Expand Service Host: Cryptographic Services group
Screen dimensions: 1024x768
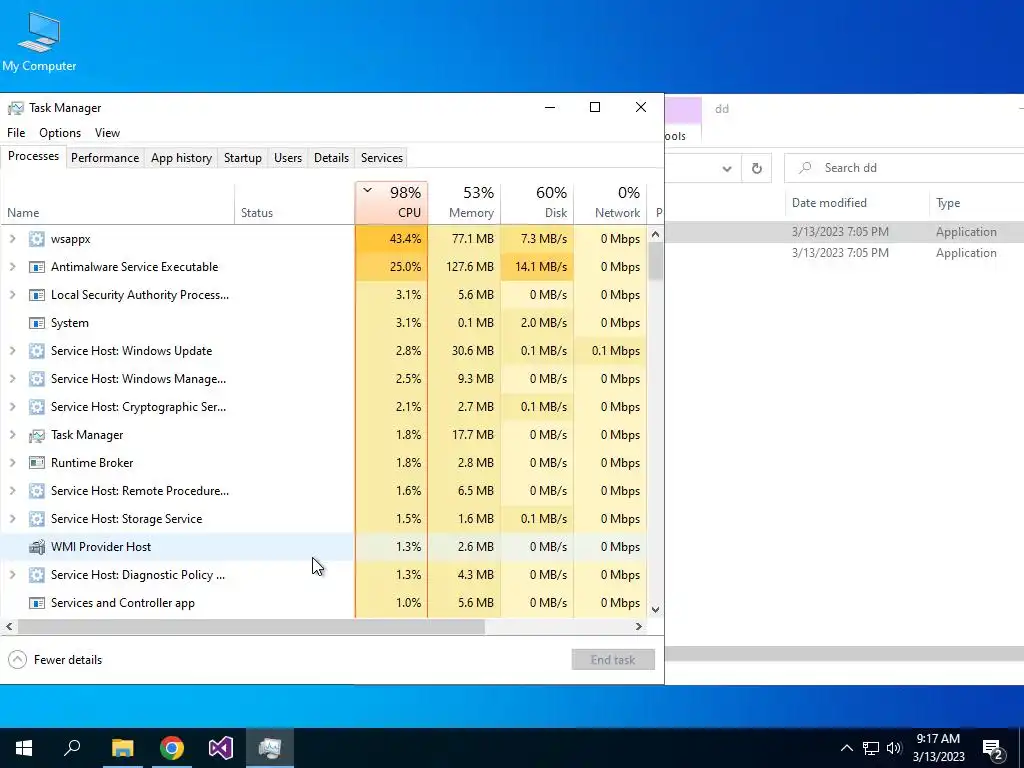pos(12,408)
